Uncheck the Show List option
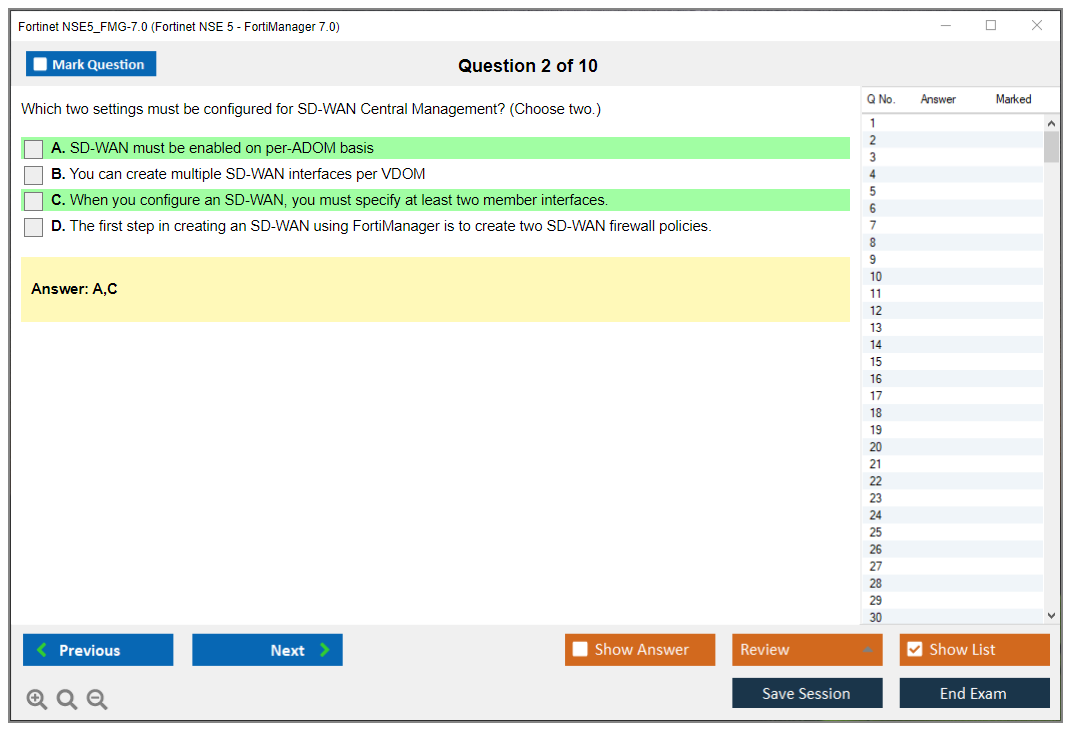The image size is (1075, 735). 914,650
